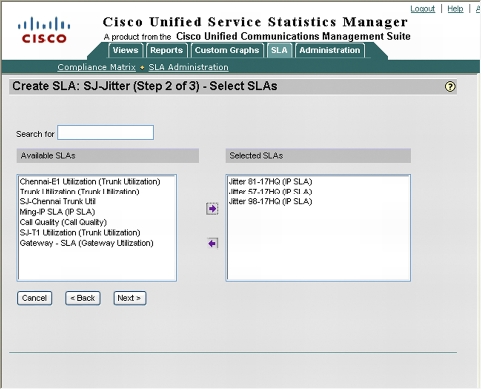Focus the Search for input field
The height and width of the screenshot is (390, 482).
[105, 133]
